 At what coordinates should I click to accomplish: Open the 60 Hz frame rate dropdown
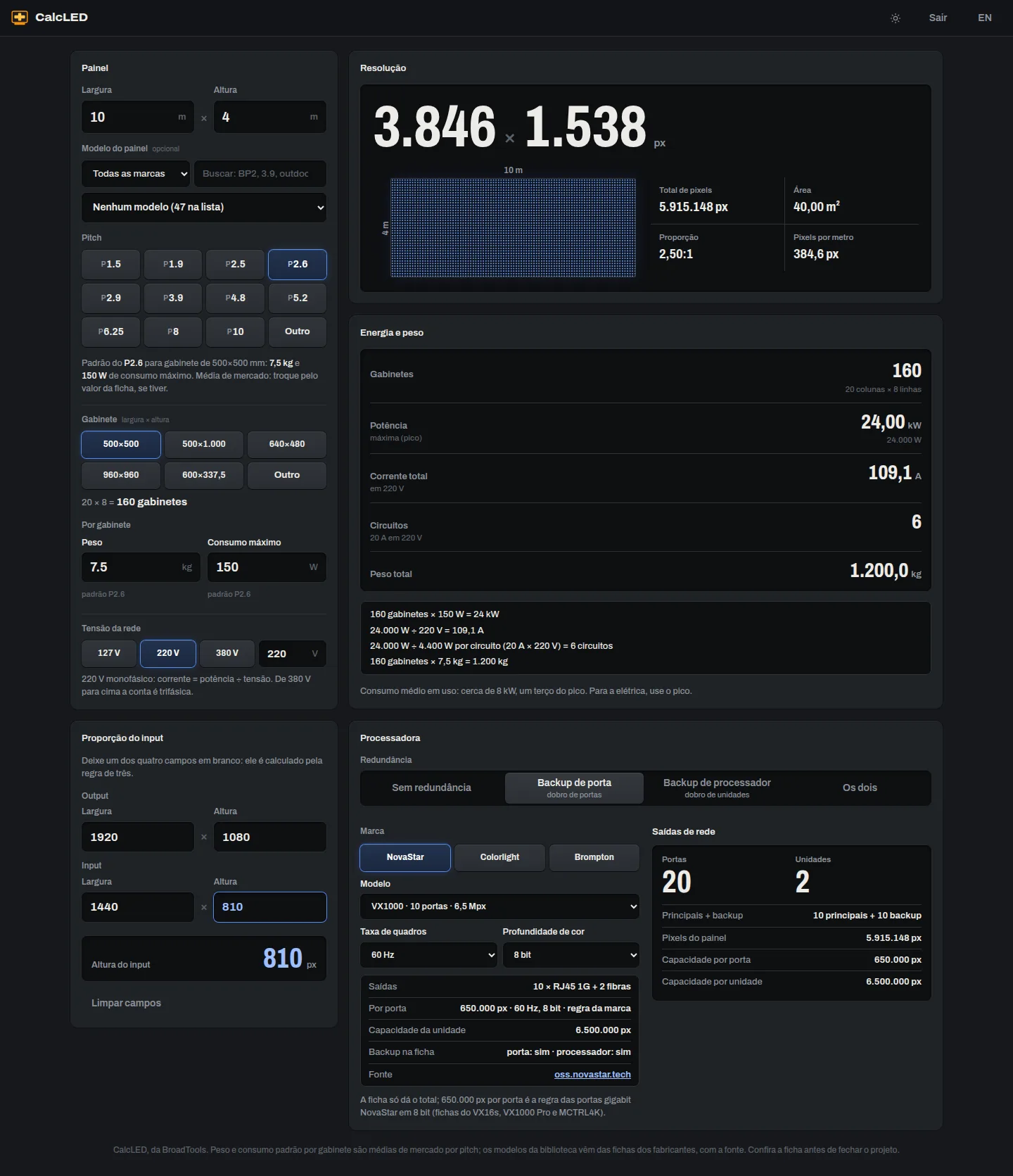pyautogui.click(x=428, y=955)
